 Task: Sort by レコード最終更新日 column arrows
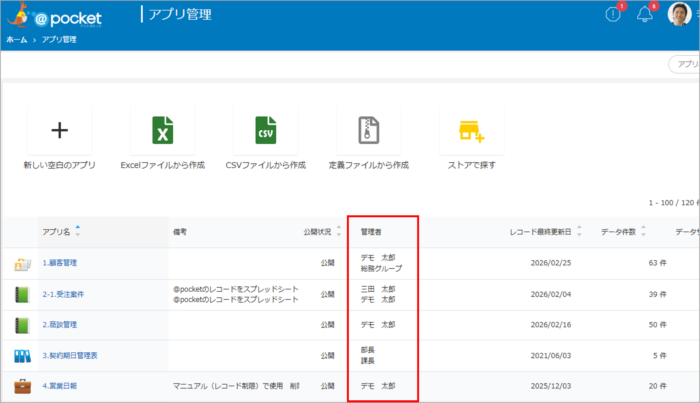point(578,231)
